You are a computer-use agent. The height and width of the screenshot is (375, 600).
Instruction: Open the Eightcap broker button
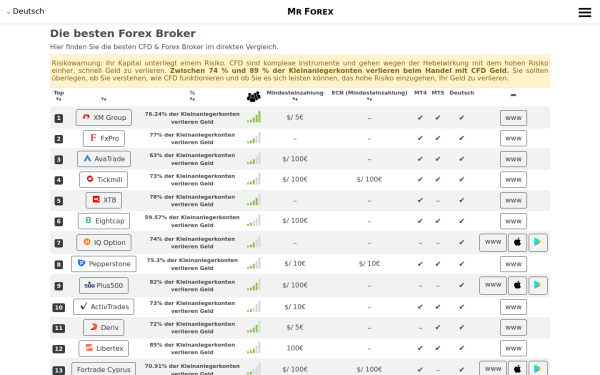(104, 221)
